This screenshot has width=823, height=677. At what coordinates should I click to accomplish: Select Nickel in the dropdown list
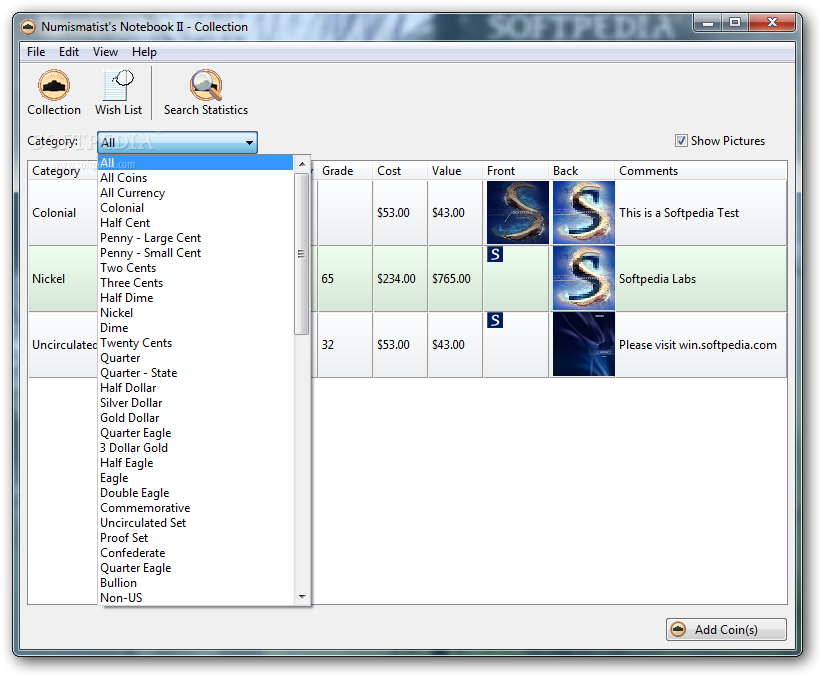tap(195, 313)
